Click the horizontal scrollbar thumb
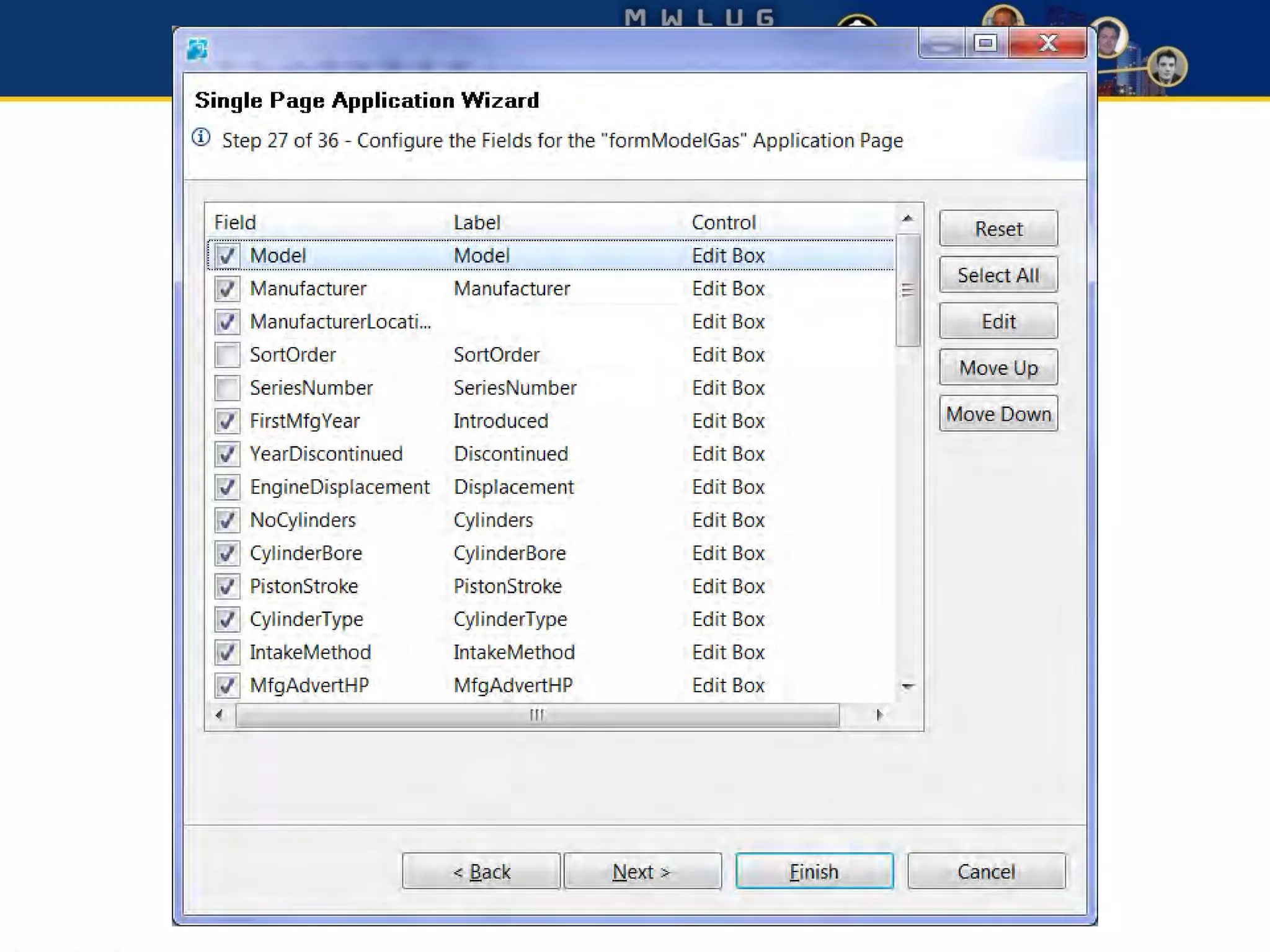 [537, 715]
